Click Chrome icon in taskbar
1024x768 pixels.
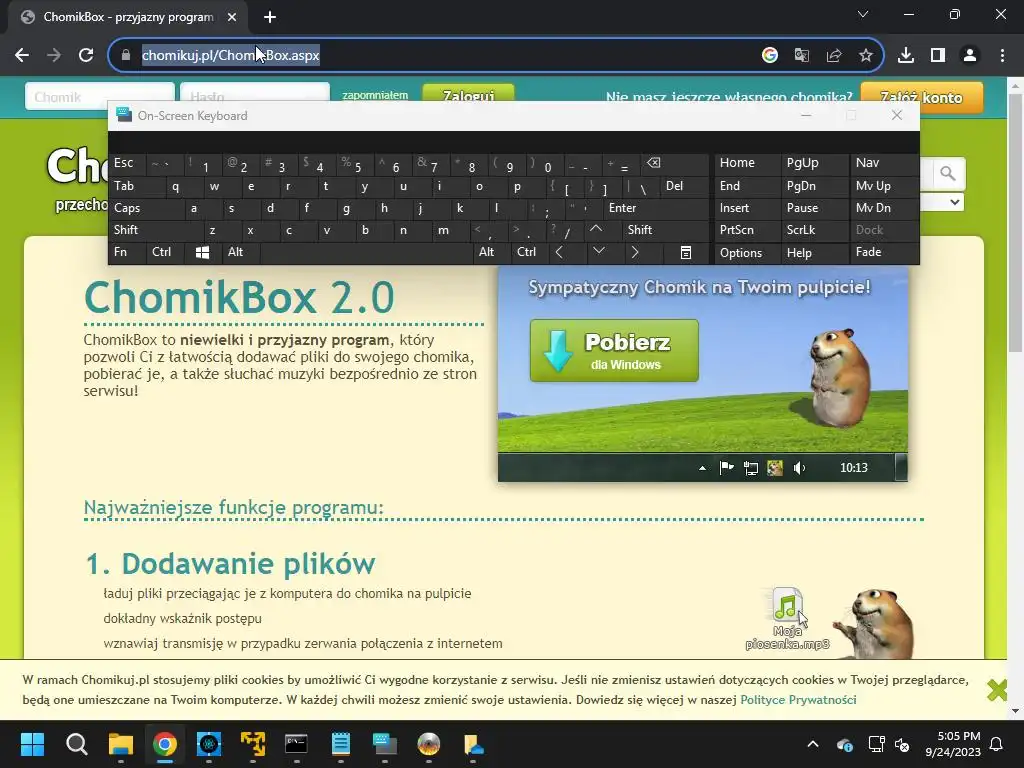(165, 744)
